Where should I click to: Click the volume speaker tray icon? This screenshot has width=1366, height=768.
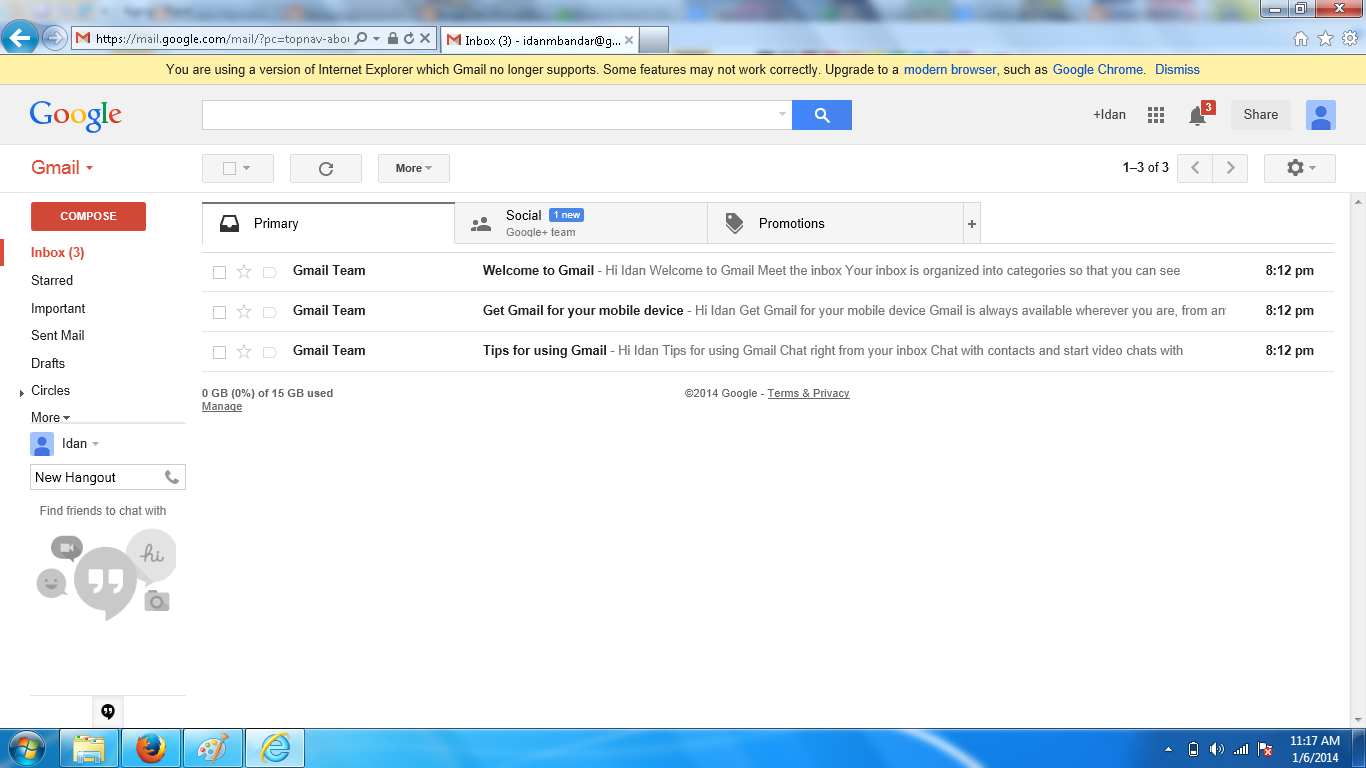pyautogui.click(x=1216, y=749)
